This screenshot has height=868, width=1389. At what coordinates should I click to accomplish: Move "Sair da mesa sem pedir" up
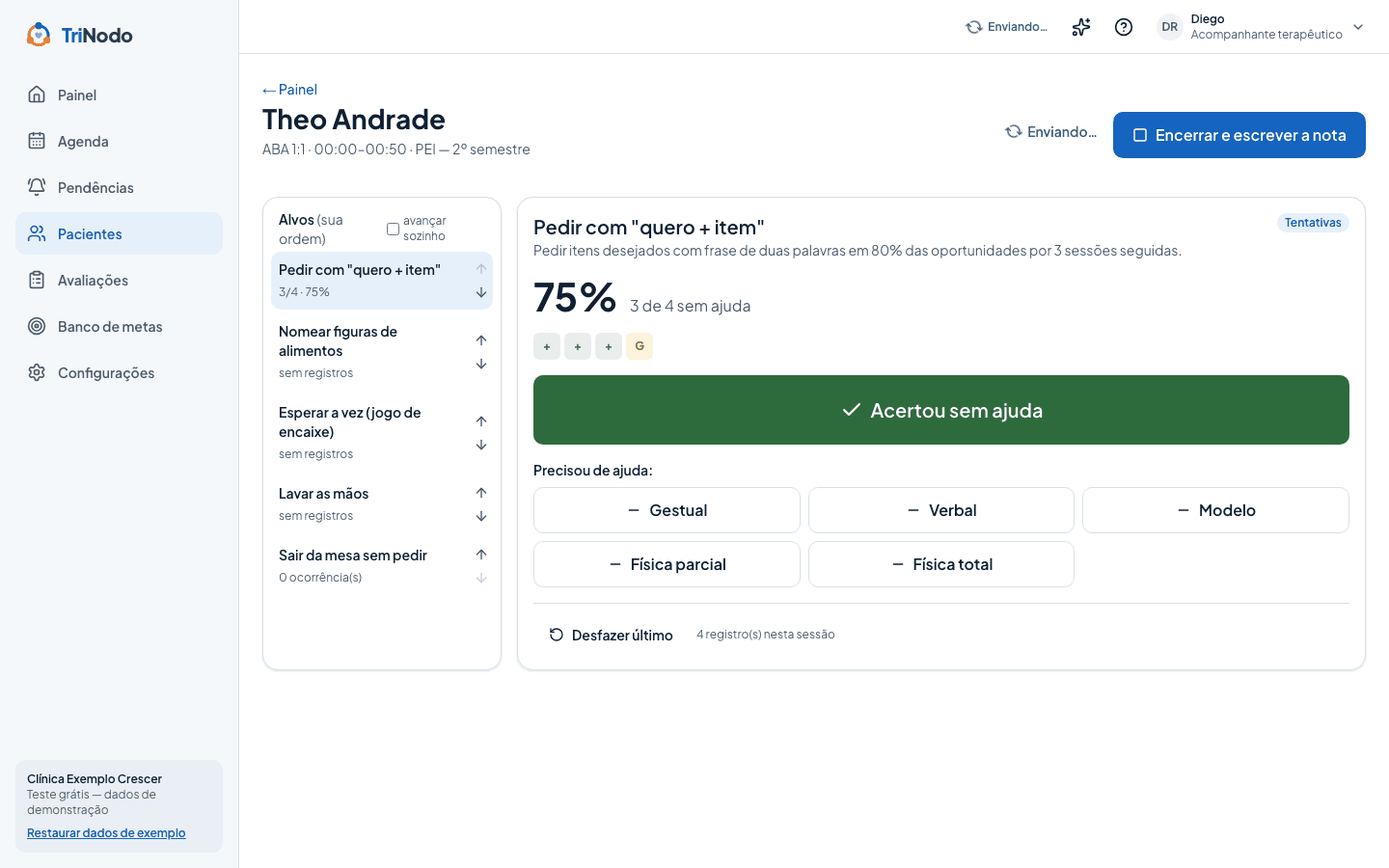[481, 555]
